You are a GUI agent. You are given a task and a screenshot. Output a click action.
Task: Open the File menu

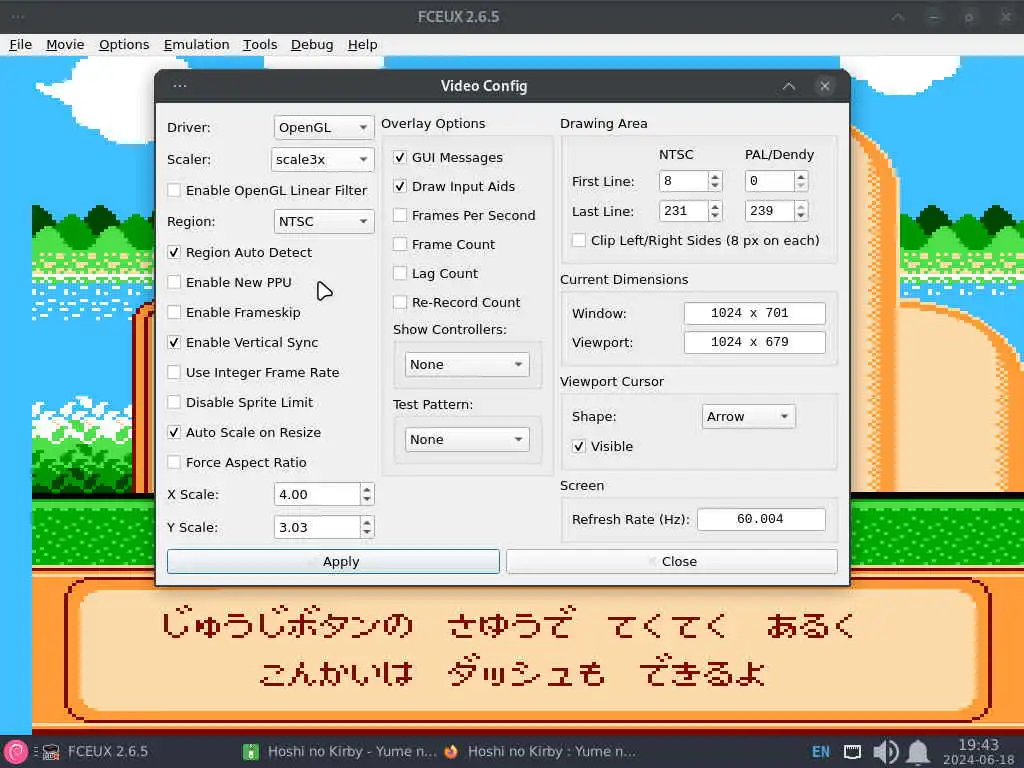point(20,44)
